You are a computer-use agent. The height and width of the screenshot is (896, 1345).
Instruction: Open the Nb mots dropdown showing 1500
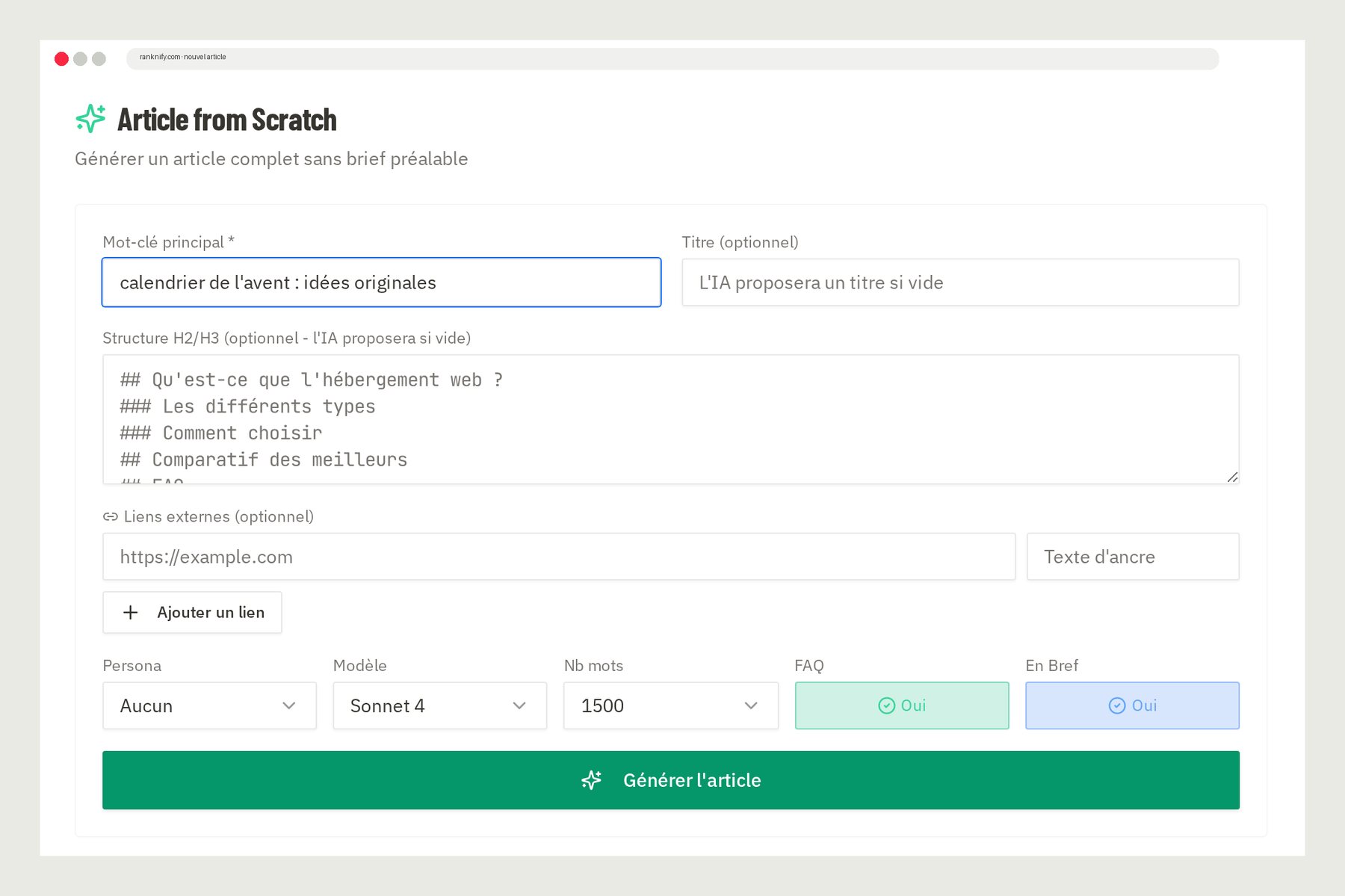671,705
